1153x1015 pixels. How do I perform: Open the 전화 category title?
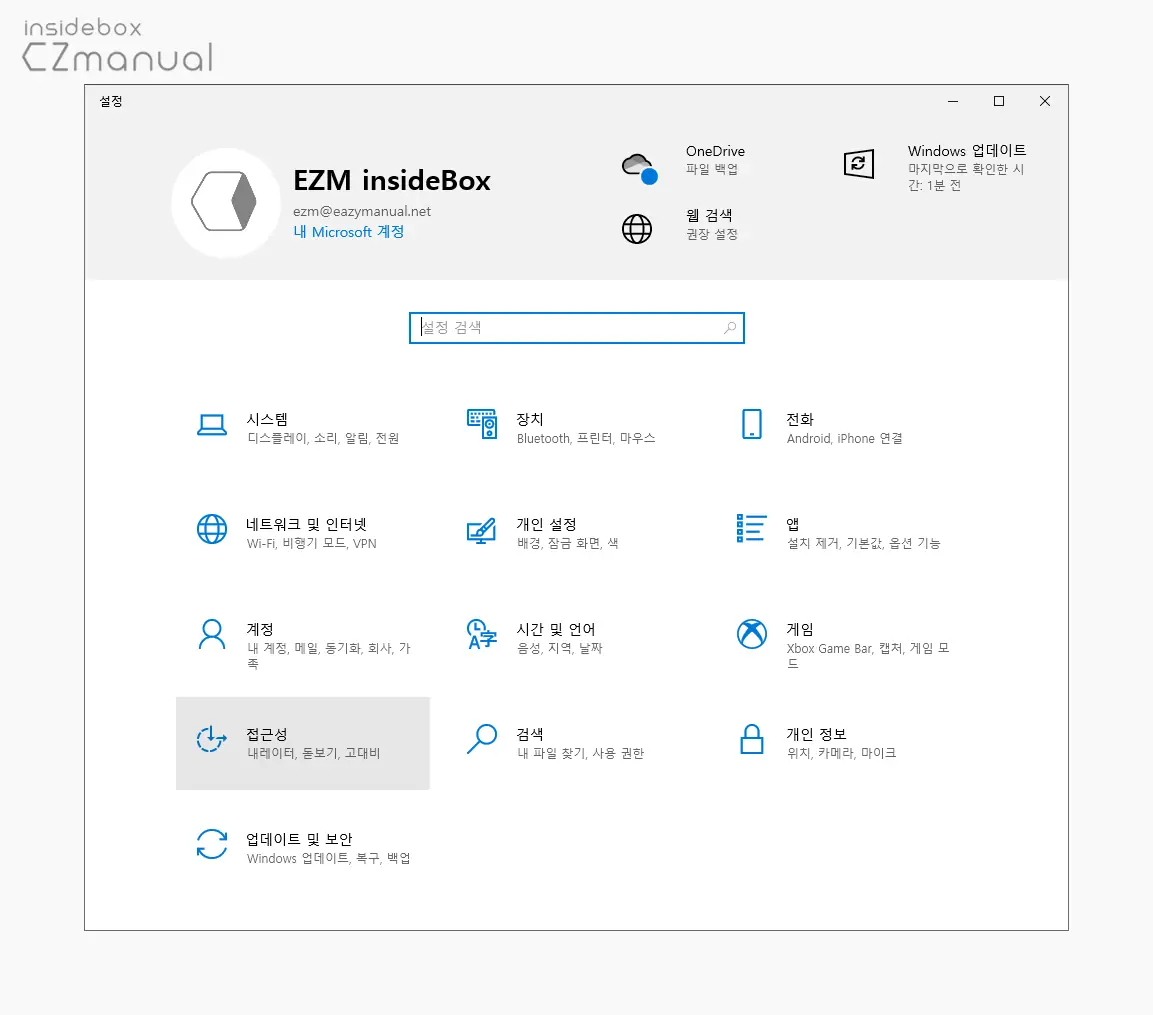[799, 419]
